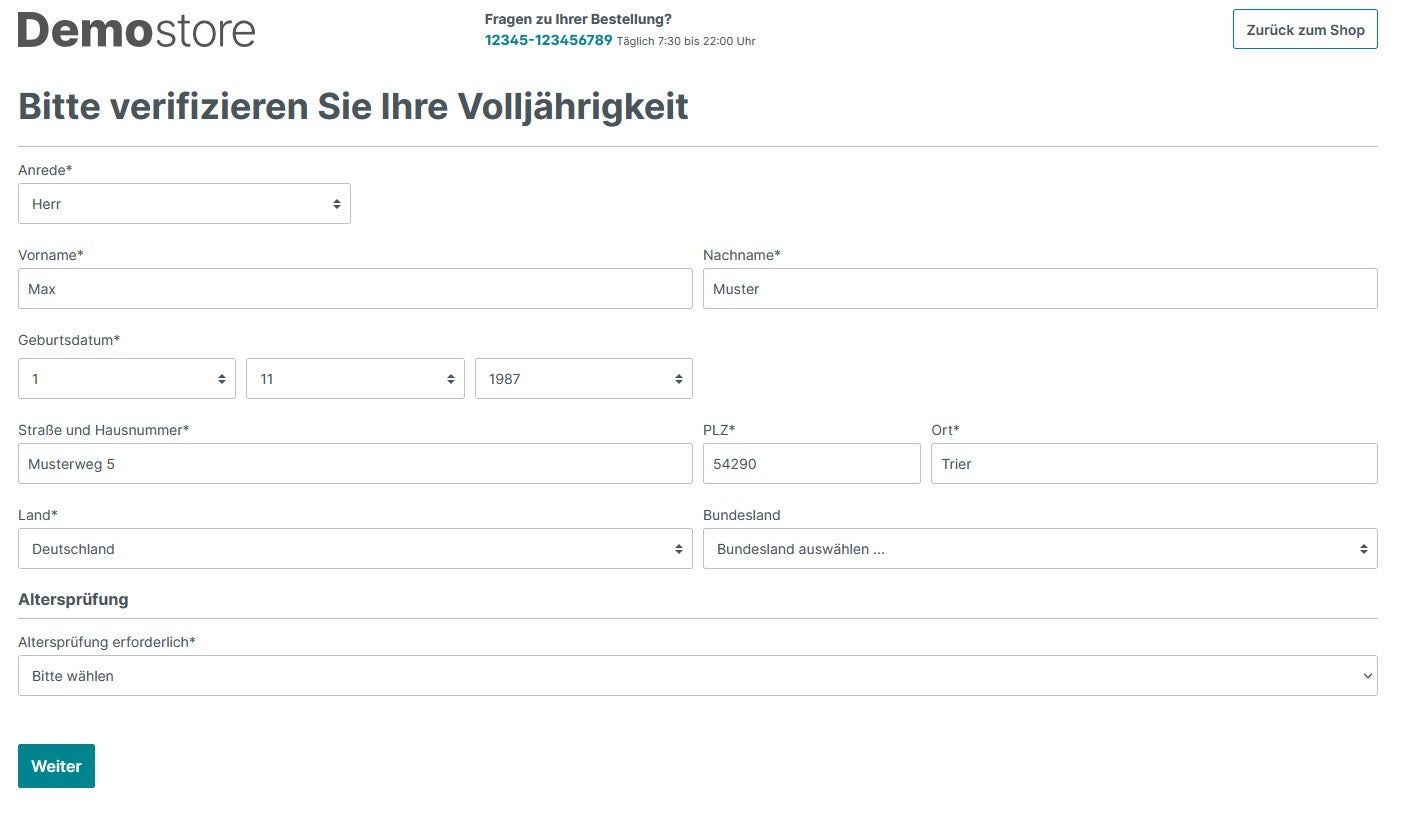1403x822 pixels.
Task: Click the Vorname* label
Action: pyautogui.click(x=51, y=255)
